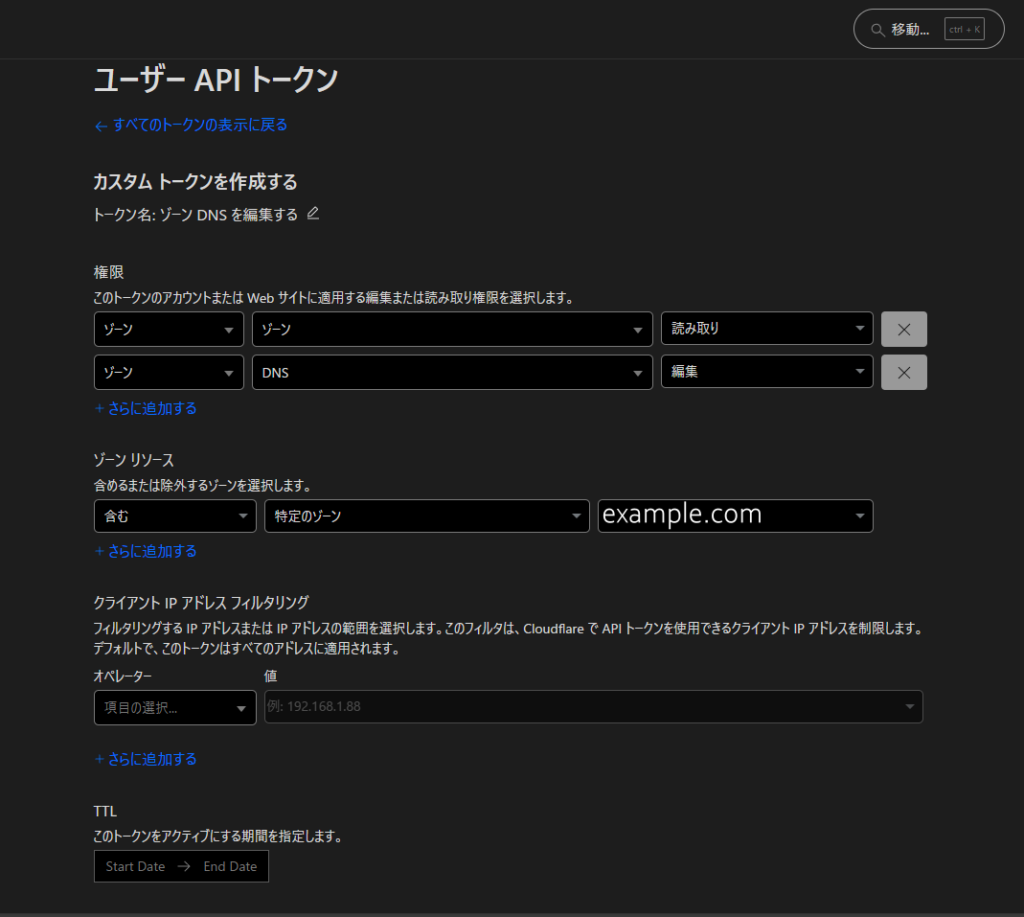Viewport: 1024px width, 917px height.
Task: Open first row ゾーン scope dropdown
Action: (x=168, y=329)
